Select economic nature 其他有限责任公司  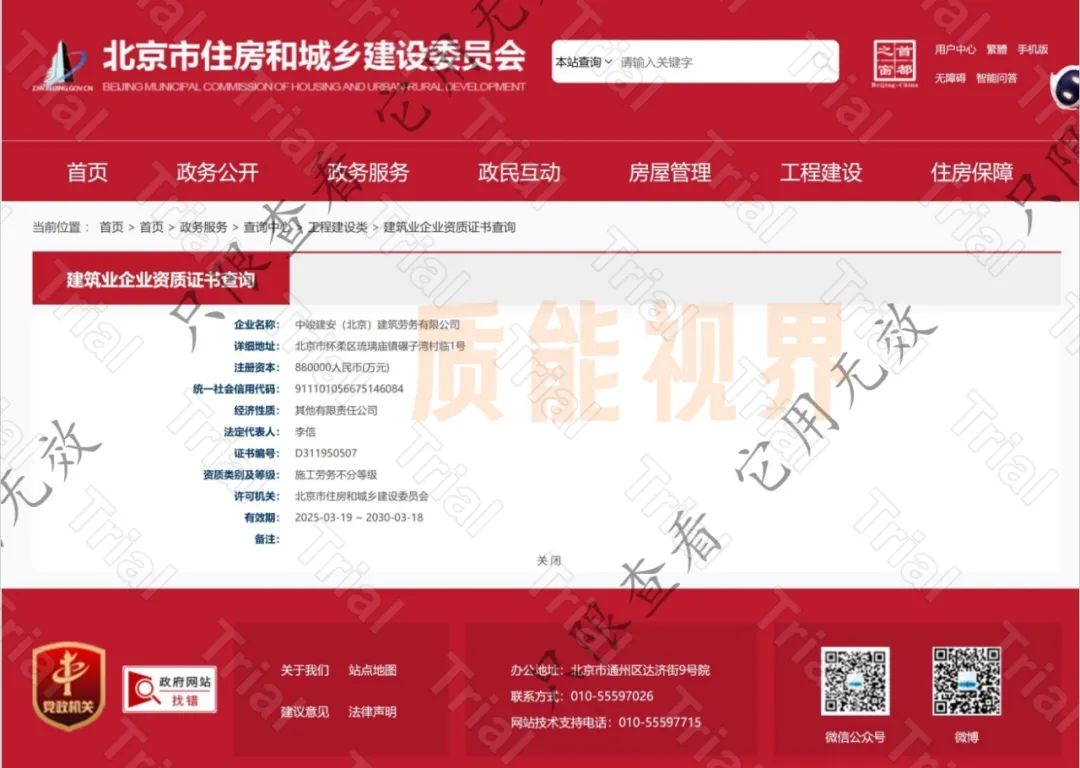pos(336,411)
